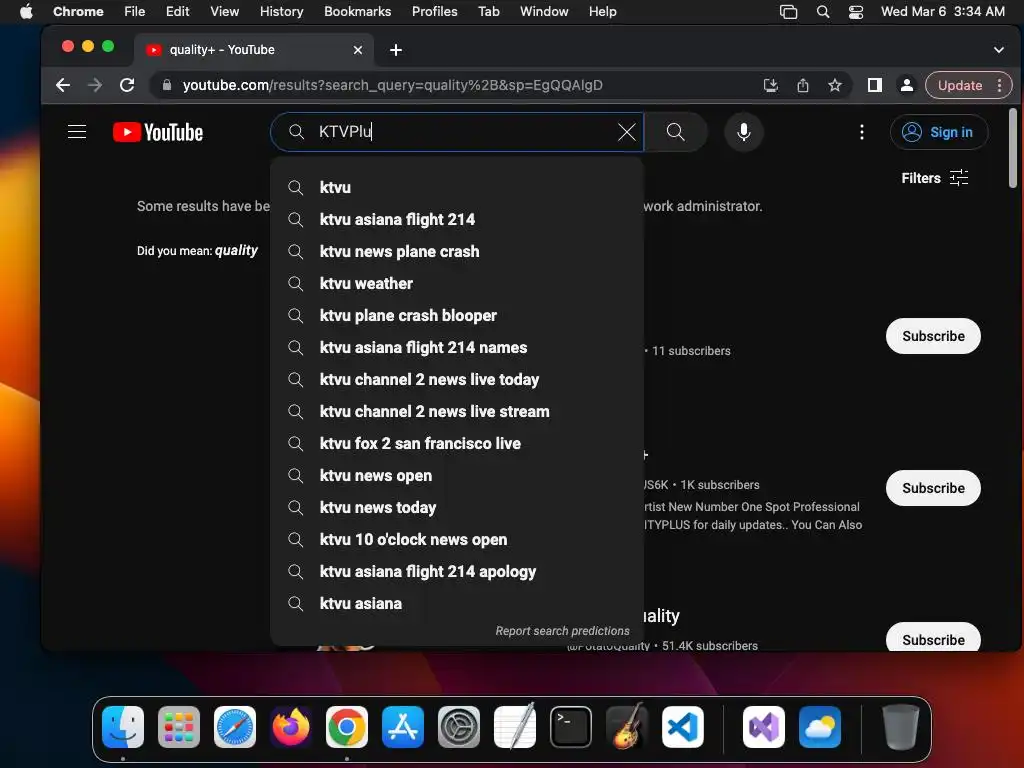Share this page from the address bar
The image size is (1024, 768).
click(x=803, y=85)
